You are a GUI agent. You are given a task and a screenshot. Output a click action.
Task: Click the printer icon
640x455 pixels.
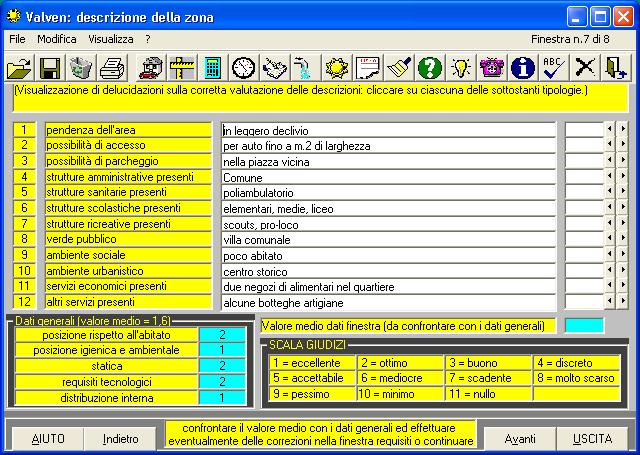pos(111,68)
